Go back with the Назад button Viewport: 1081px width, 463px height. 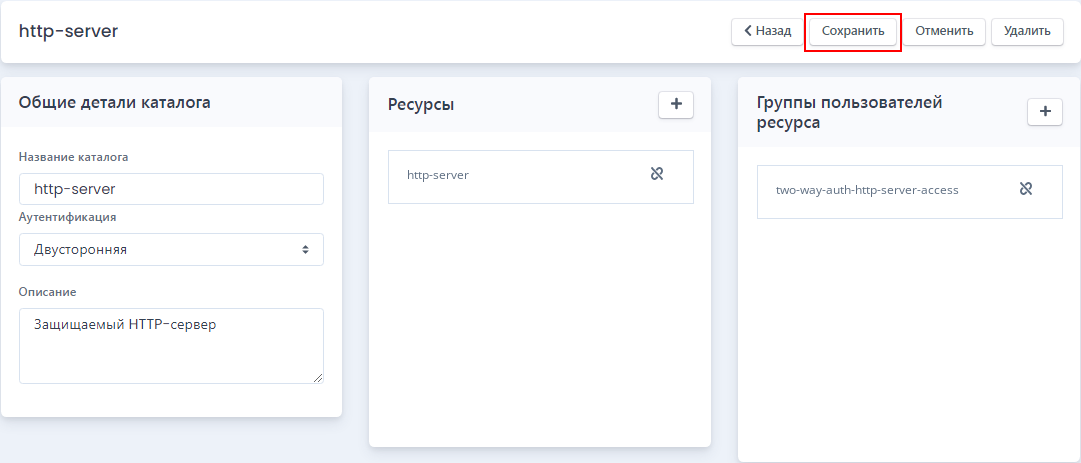pyautogui.click(x=767, y=31)
